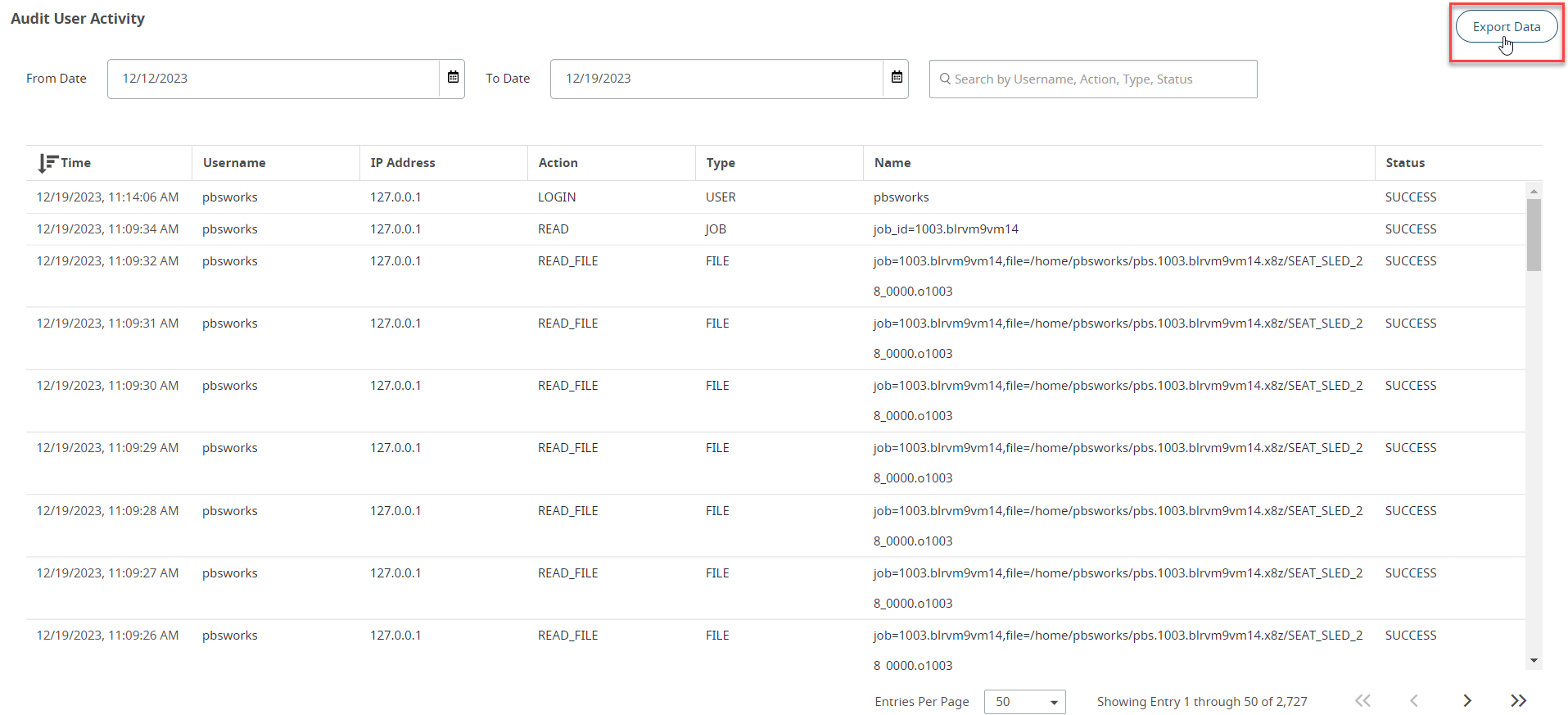Click the Action column header
This screenshot has height=715, width=1568.
558,163
